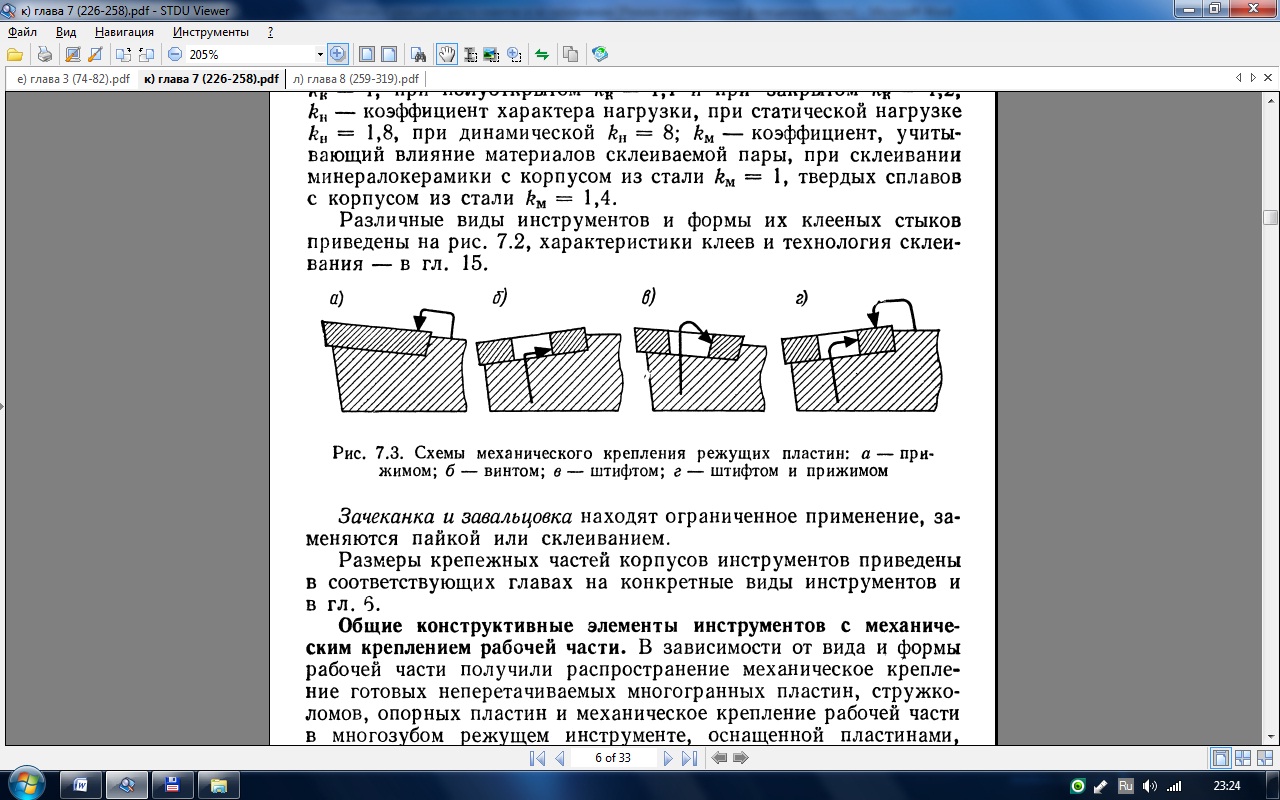The image size is (1280, 800).
Task: Navigate forward in view history
Action: [x=741, y=758]
